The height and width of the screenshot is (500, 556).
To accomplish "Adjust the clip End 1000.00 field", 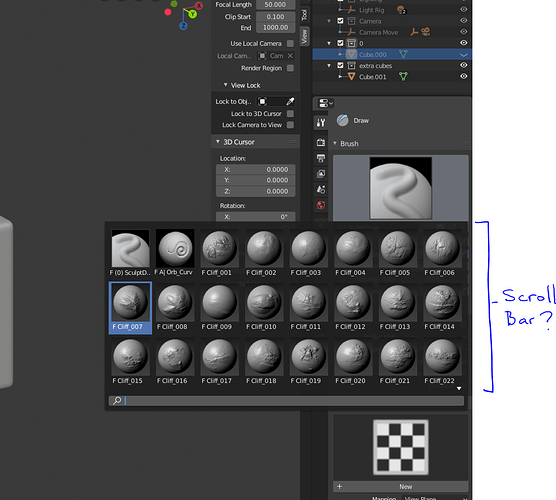I will [x=276, y=27].
